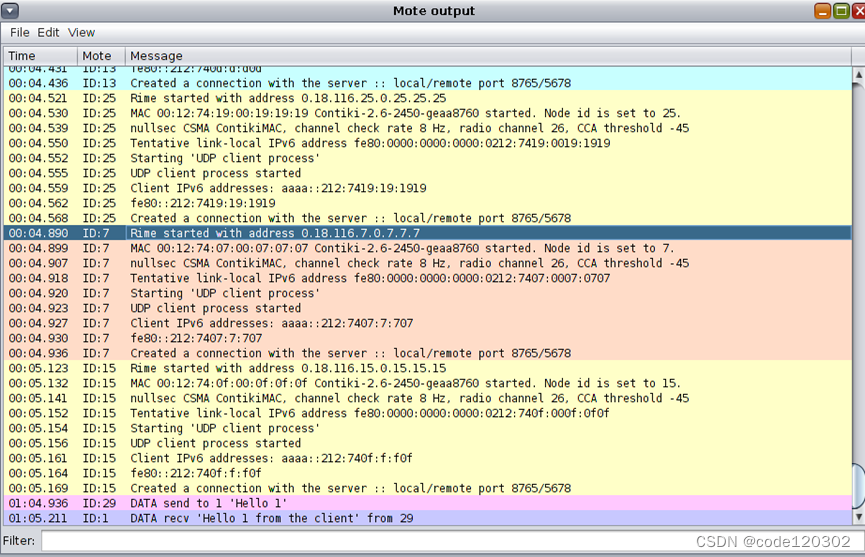The image size is (865, 557).
Task: Click into the Filter input field
Action: pos(452,540)
